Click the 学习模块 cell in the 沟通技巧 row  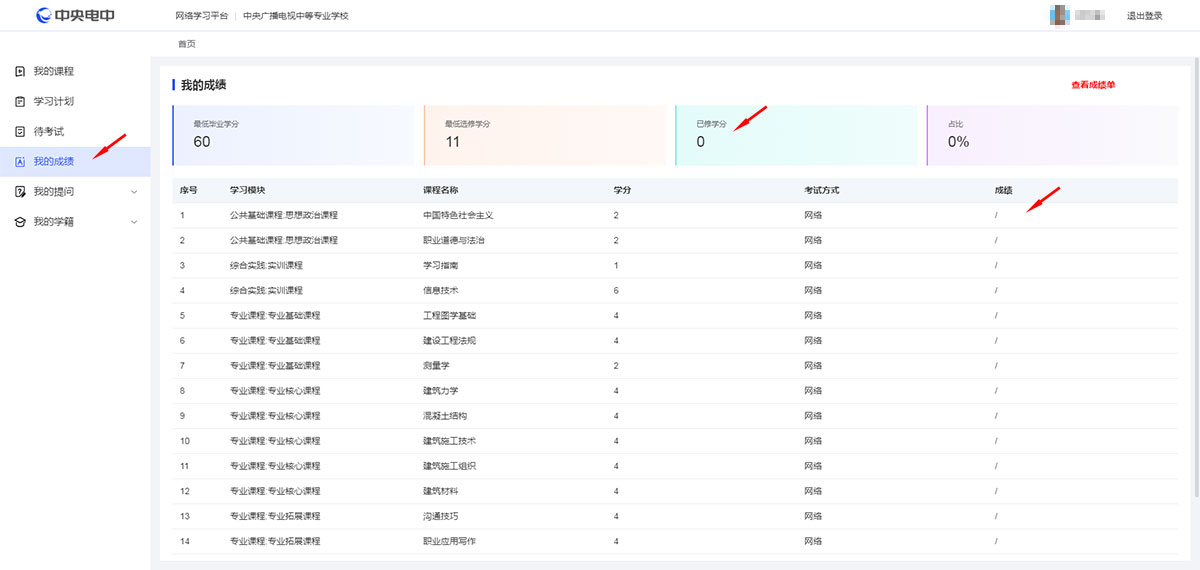pyautogui.click(x=275, y=516)
